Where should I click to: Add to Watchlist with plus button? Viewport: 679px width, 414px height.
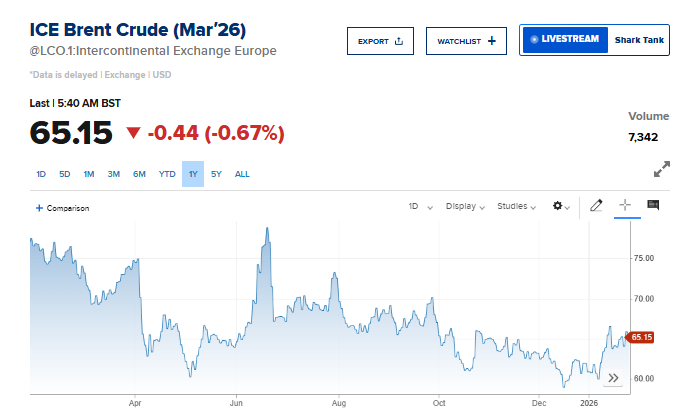click(466, 41)
